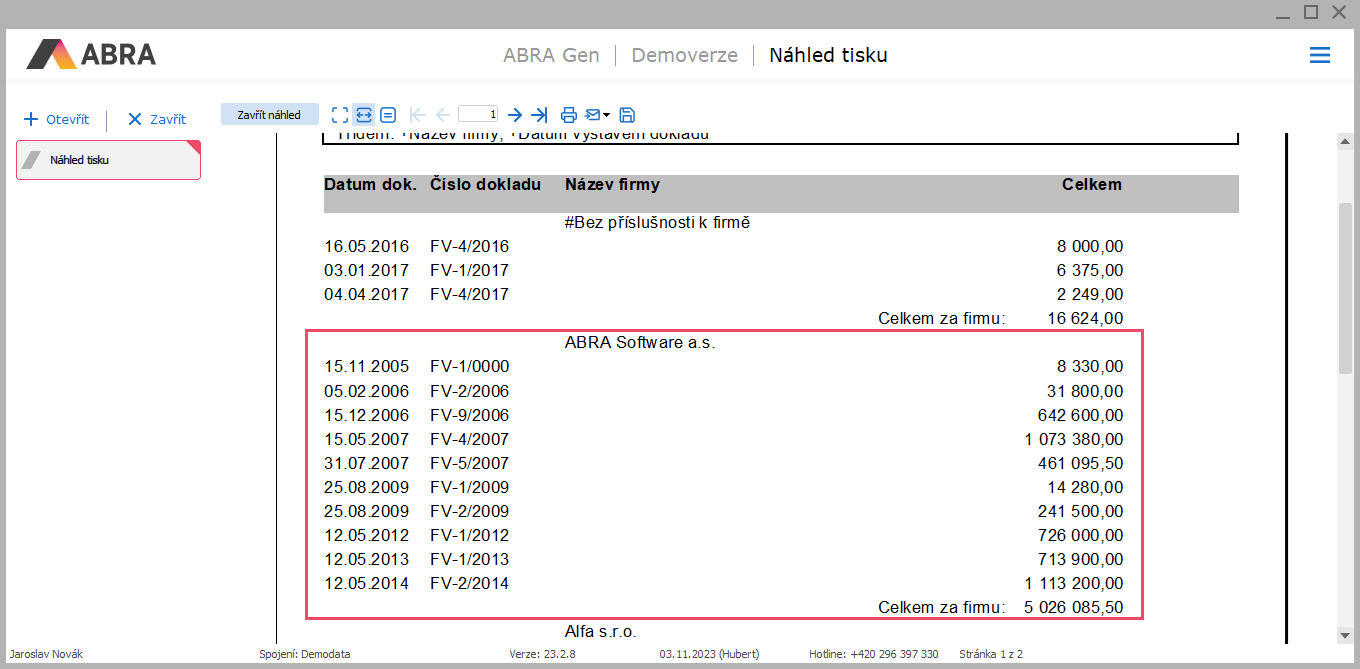Click the vertical scrollbar thumb
The width and height of the screenshot is (1360, 669).
click(x=1345, y=288)
